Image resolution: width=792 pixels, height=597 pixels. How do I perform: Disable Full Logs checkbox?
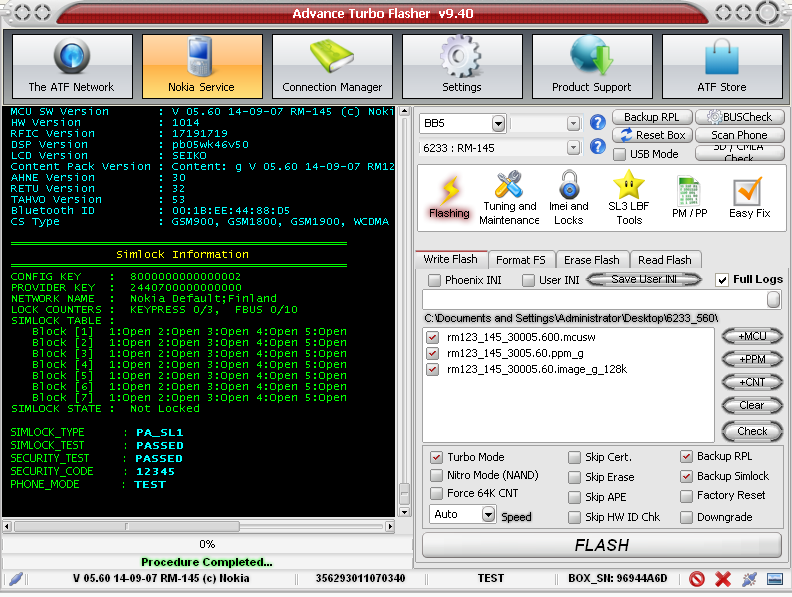(722, 280)
